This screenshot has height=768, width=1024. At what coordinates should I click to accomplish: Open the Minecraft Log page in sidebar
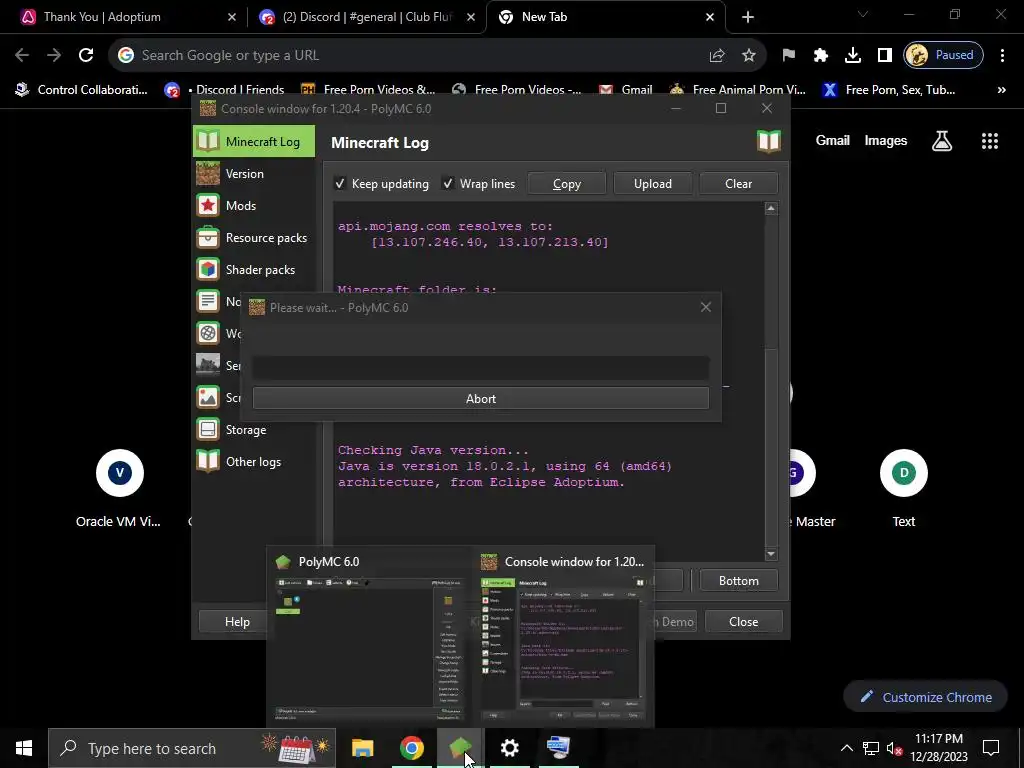coord(253,141)
